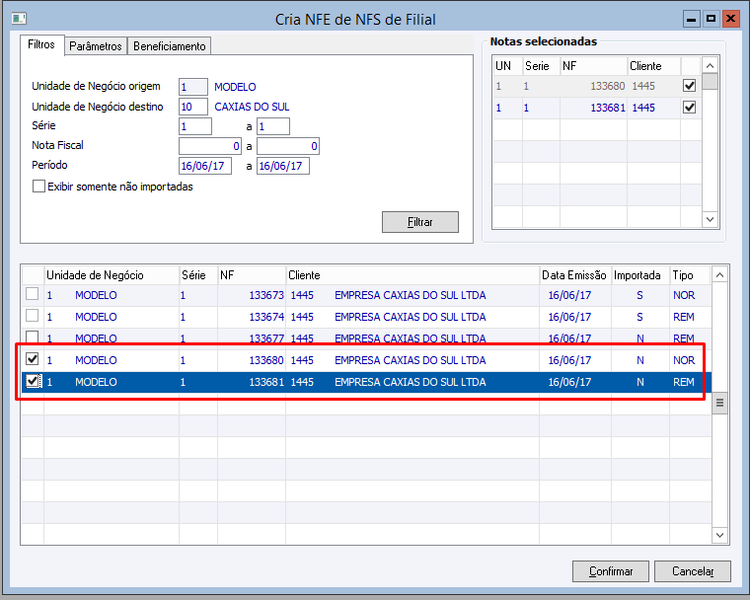Minimize the Cria NFE window
Image resolution: width=750 pixels, height=600 pixels.
tap(691, 19)
